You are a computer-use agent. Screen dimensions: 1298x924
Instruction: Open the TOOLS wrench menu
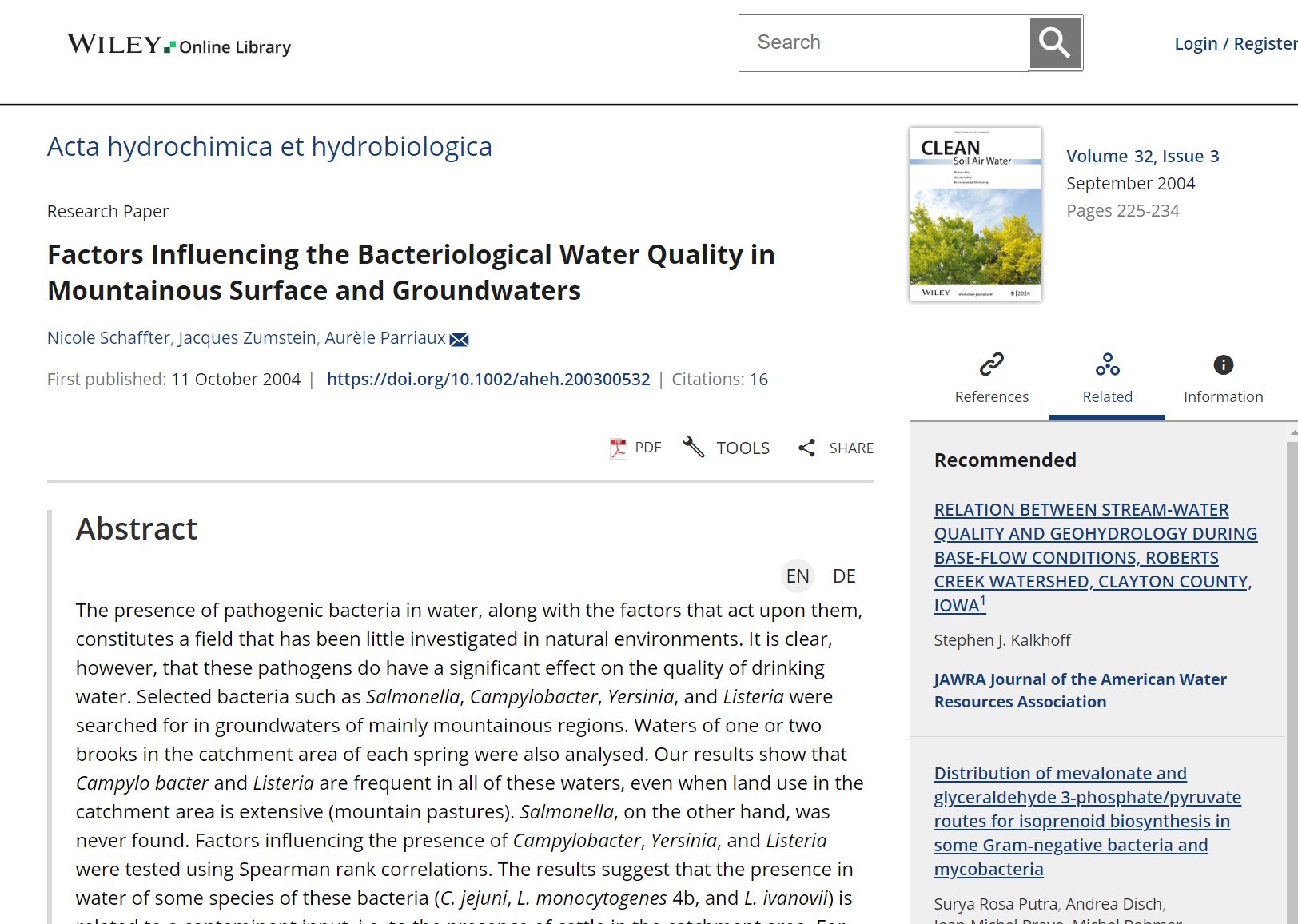[727, 448]
